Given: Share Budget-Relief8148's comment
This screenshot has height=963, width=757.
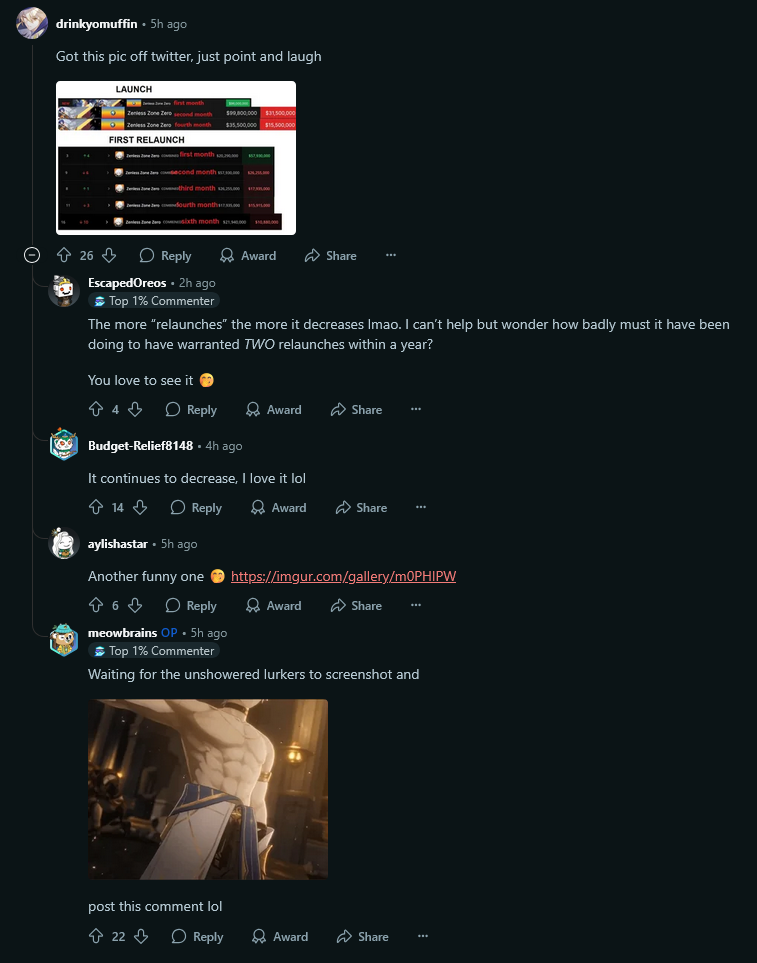Looking at the screenshot, I should click(x=361, y=507).
